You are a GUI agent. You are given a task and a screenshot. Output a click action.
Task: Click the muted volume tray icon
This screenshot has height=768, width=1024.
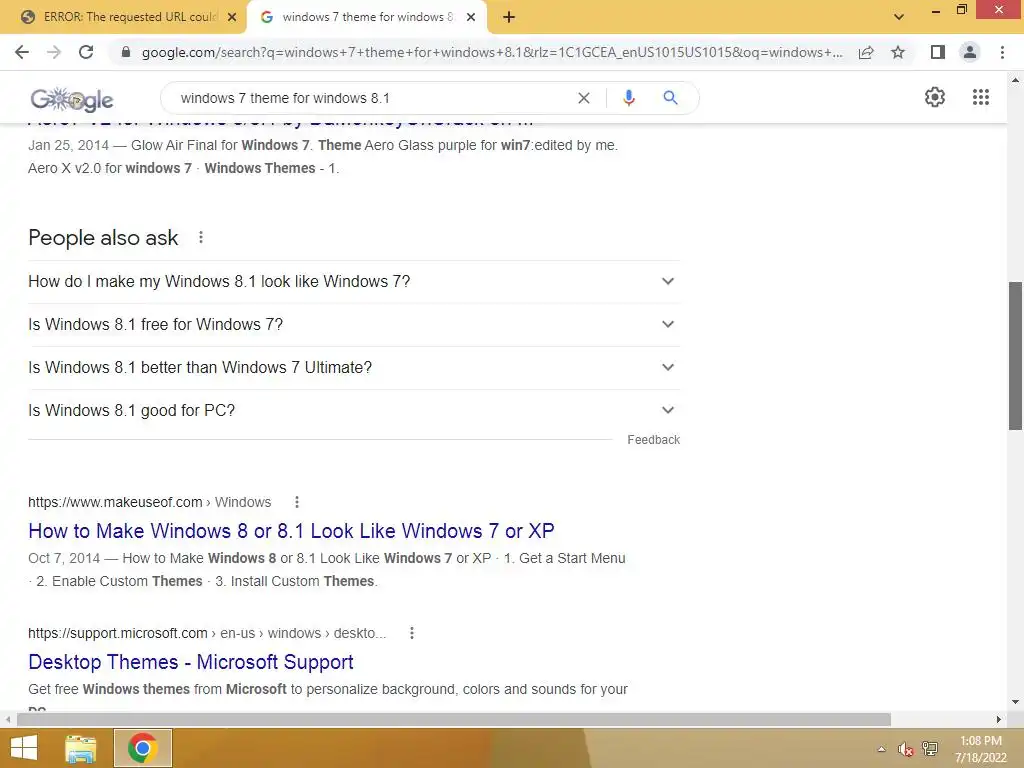pos(905,749)
